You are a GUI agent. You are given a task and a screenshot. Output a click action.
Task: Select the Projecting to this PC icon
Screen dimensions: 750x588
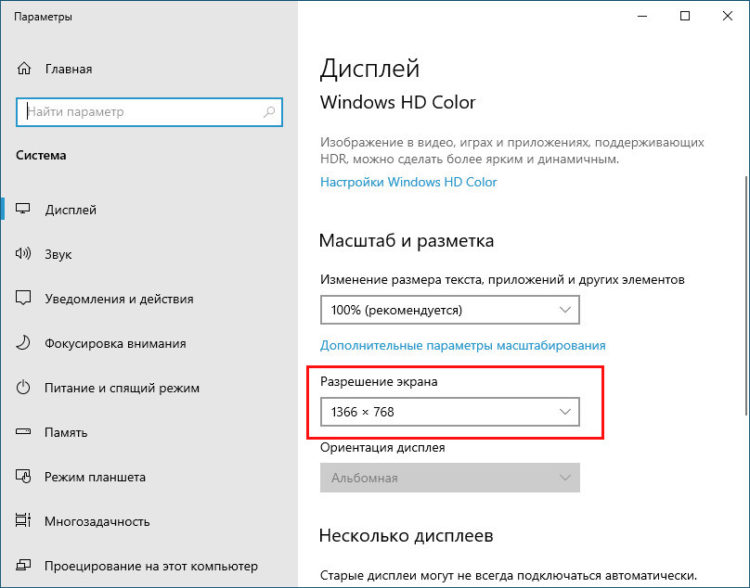24,566
